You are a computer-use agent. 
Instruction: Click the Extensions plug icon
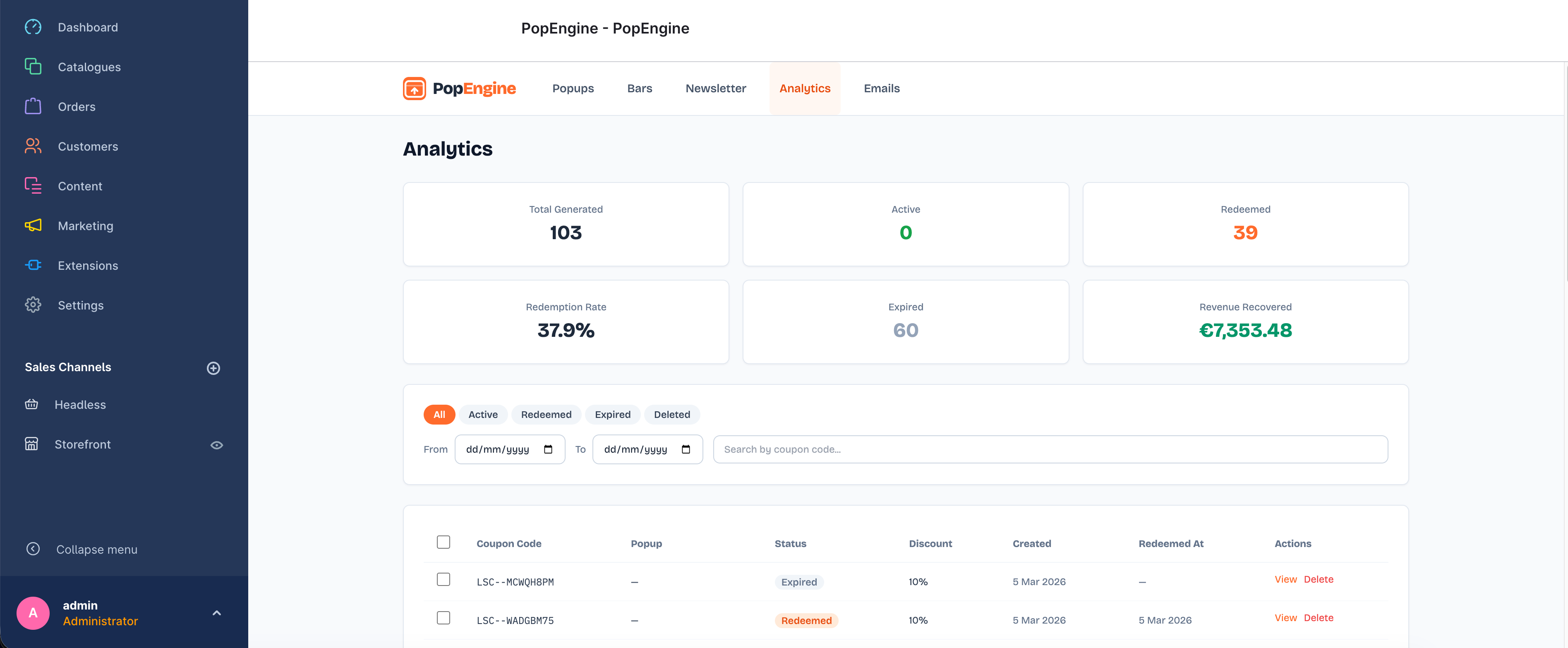click(33, 265)
